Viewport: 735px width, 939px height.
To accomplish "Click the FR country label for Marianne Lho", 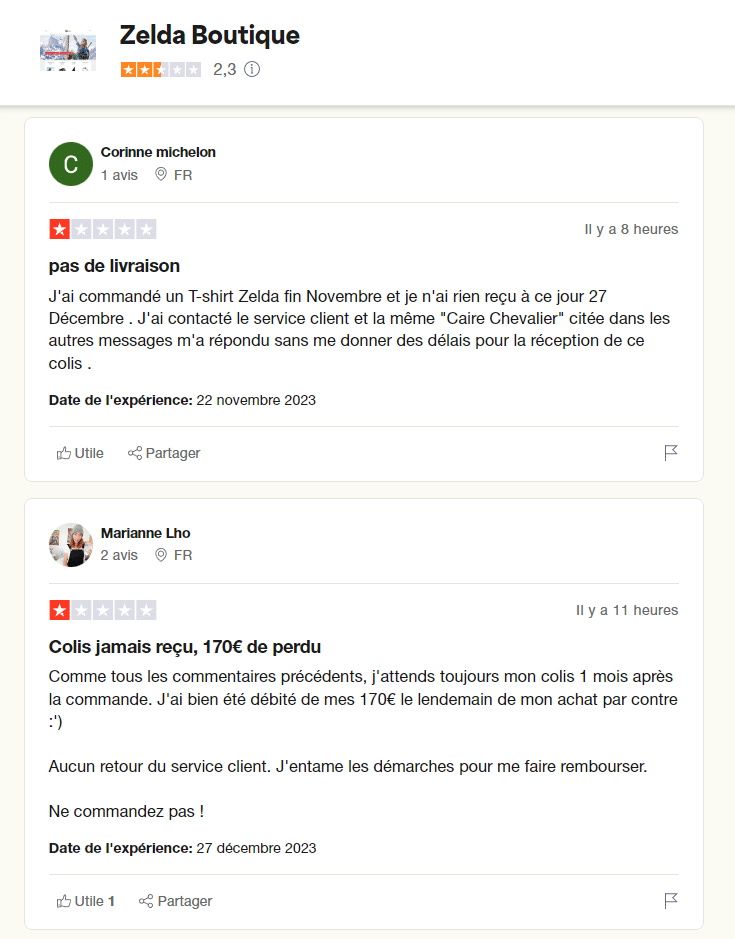I will point(183,555).
